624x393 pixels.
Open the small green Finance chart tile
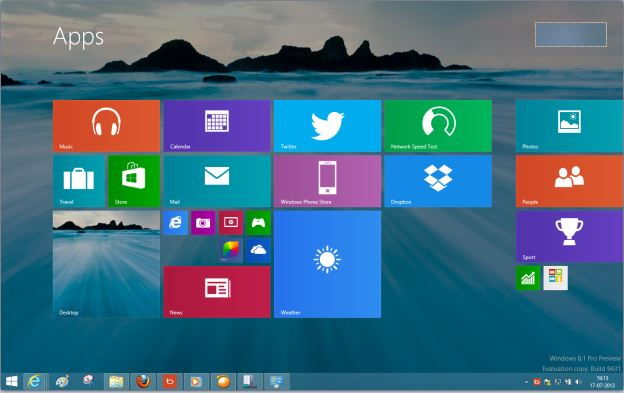click(528, 278)
